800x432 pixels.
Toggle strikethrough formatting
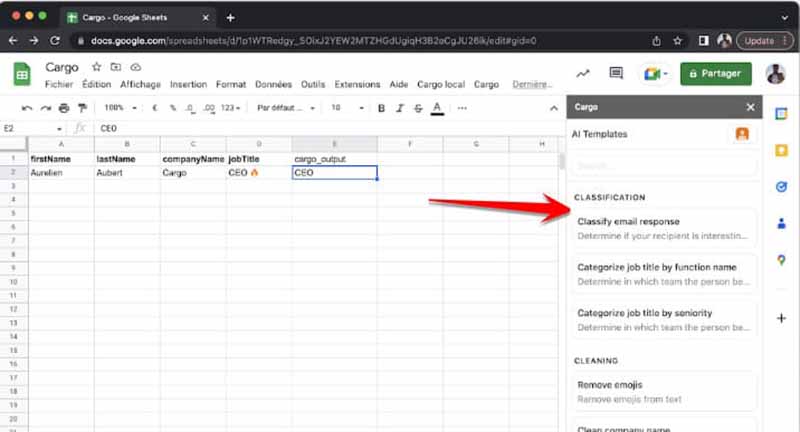[417, 108]
